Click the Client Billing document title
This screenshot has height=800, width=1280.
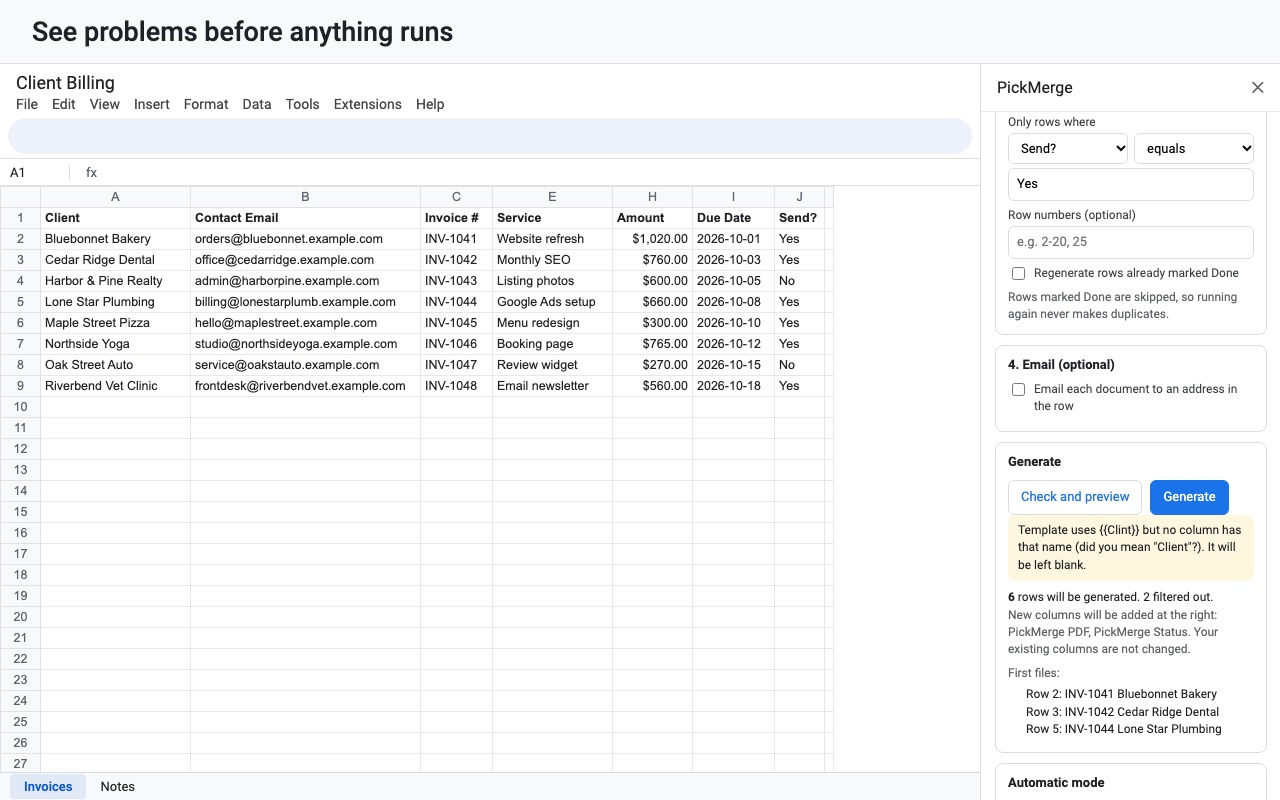click(65, 83)
